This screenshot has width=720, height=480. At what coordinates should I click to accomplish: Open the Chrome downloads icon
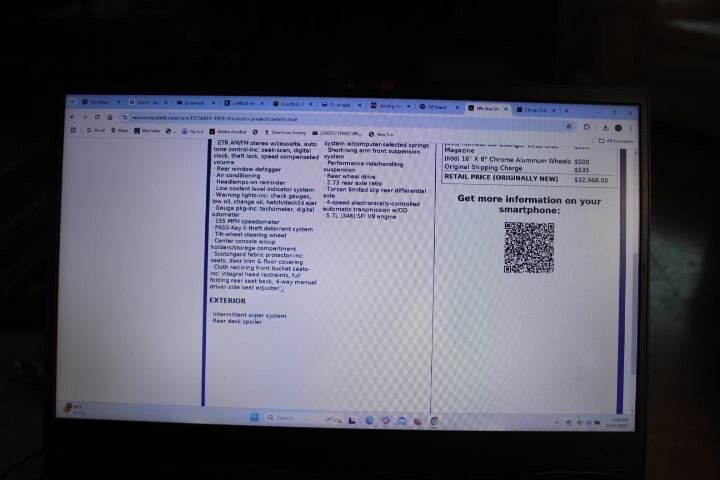pyautogui.click(x=606, y=127)
